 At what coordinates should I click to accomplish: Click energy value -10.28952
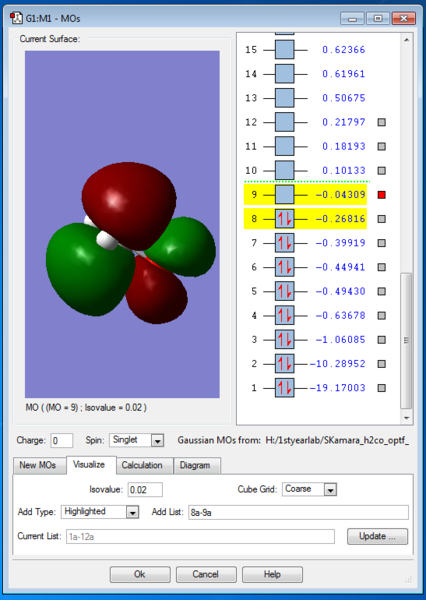337,364
